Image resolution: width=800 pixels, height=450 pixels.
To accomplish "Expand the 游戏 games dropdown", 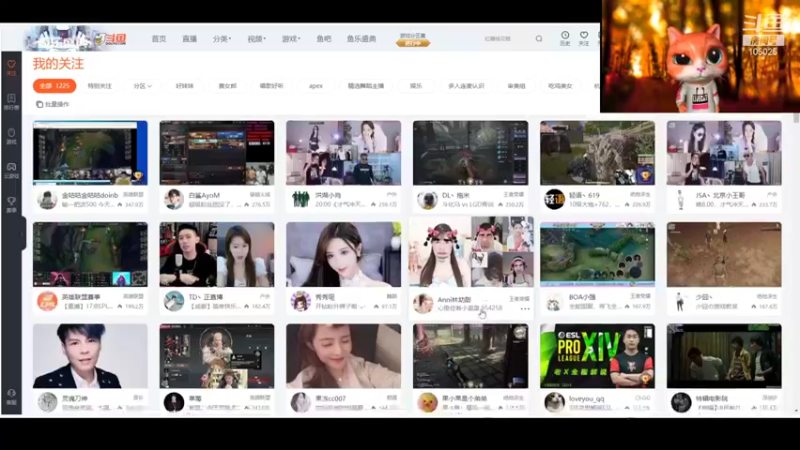I will click(291, 39).
